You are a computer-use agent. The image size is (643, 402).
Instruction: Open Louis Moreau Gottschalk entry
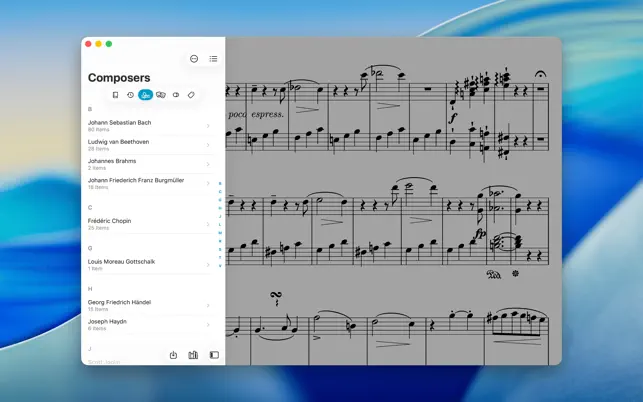click(150, 265)
